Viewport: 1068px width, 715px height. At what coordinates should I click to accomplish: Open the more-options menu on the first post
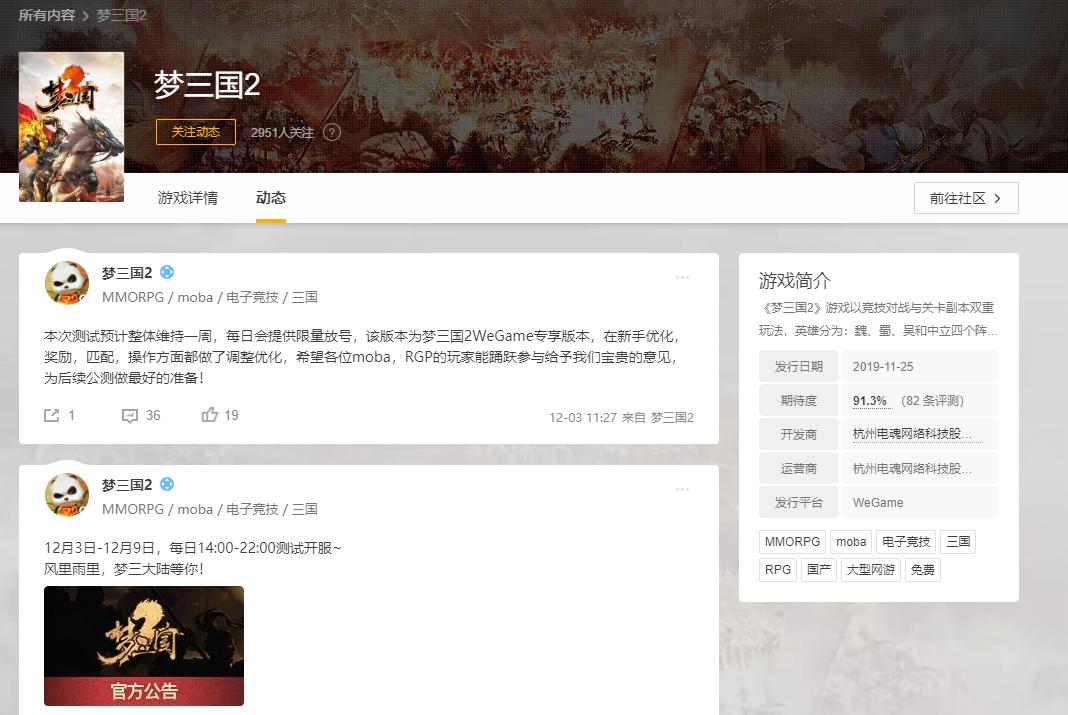click(683, 278)
